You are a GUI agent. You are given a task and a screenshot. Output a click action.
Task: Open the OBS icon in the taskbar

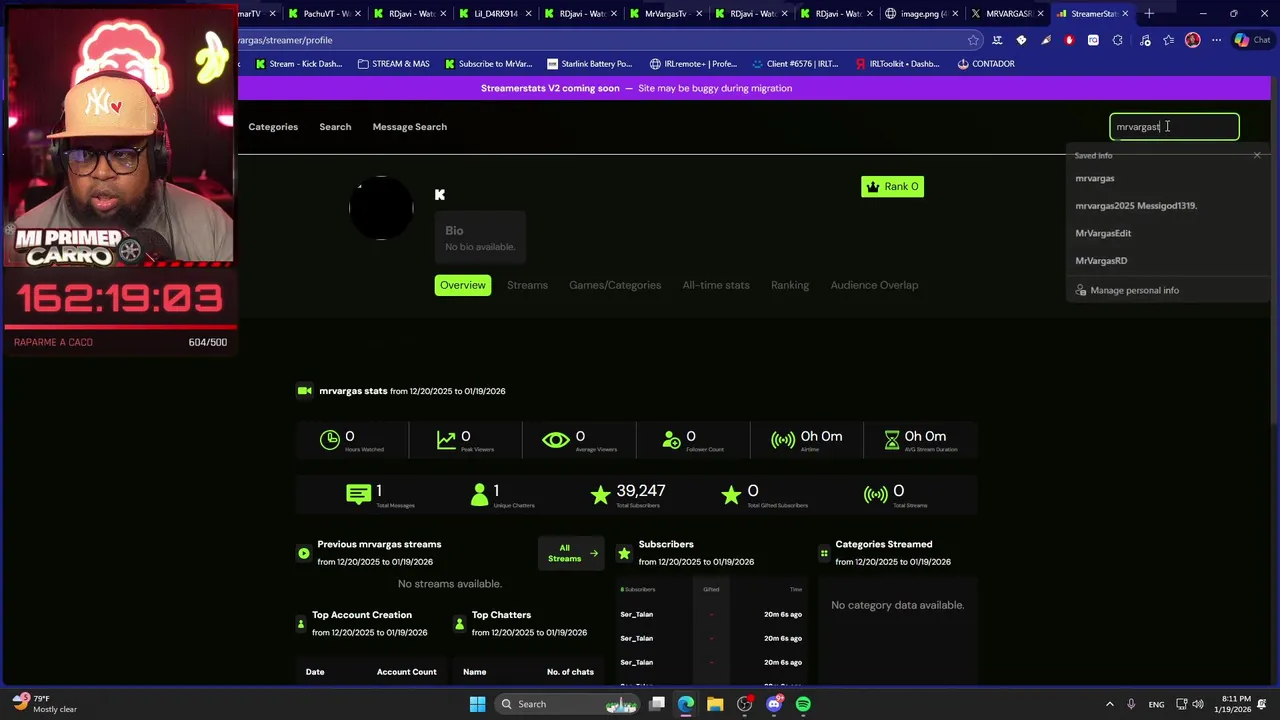point(744,704)
